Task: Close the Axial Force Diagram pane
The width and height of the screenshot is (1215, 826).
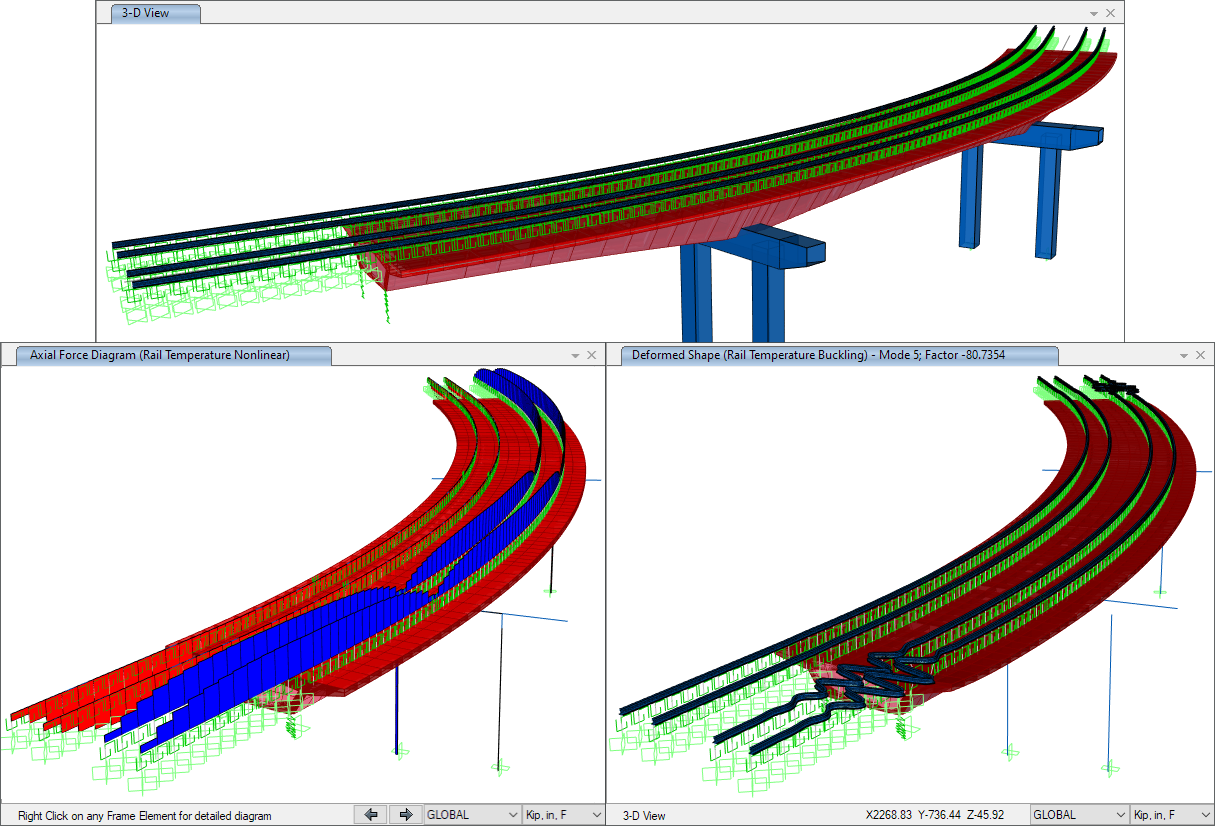Action: tap(592, 355)
